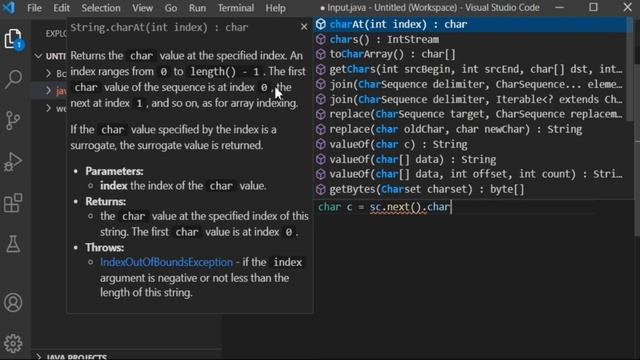Place cursor in code line char c = sc.next().char
Viewport: 640px width, 360px height.
click(x=384, y=207)
